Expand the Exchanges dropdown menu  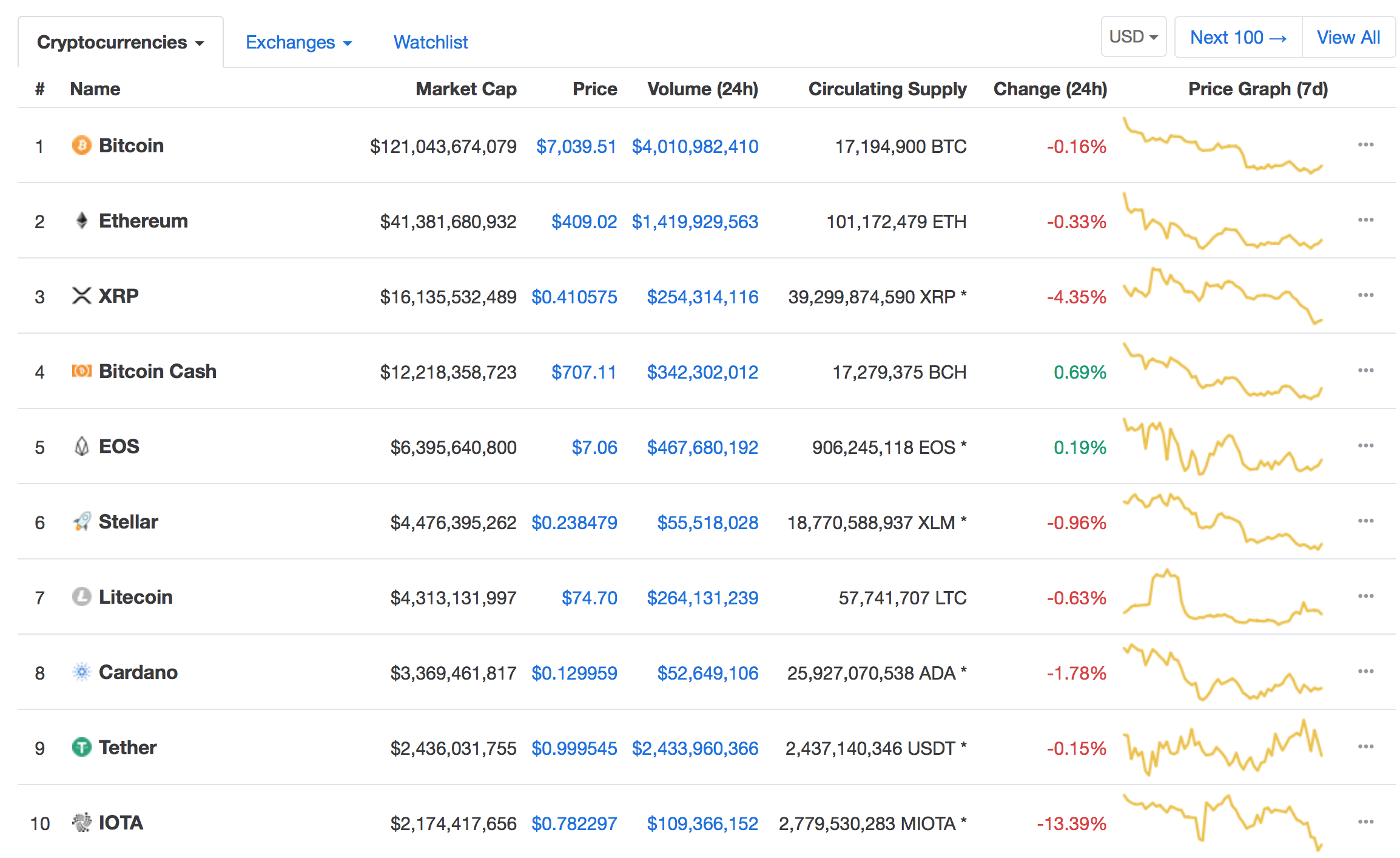[x=298, y=42]
